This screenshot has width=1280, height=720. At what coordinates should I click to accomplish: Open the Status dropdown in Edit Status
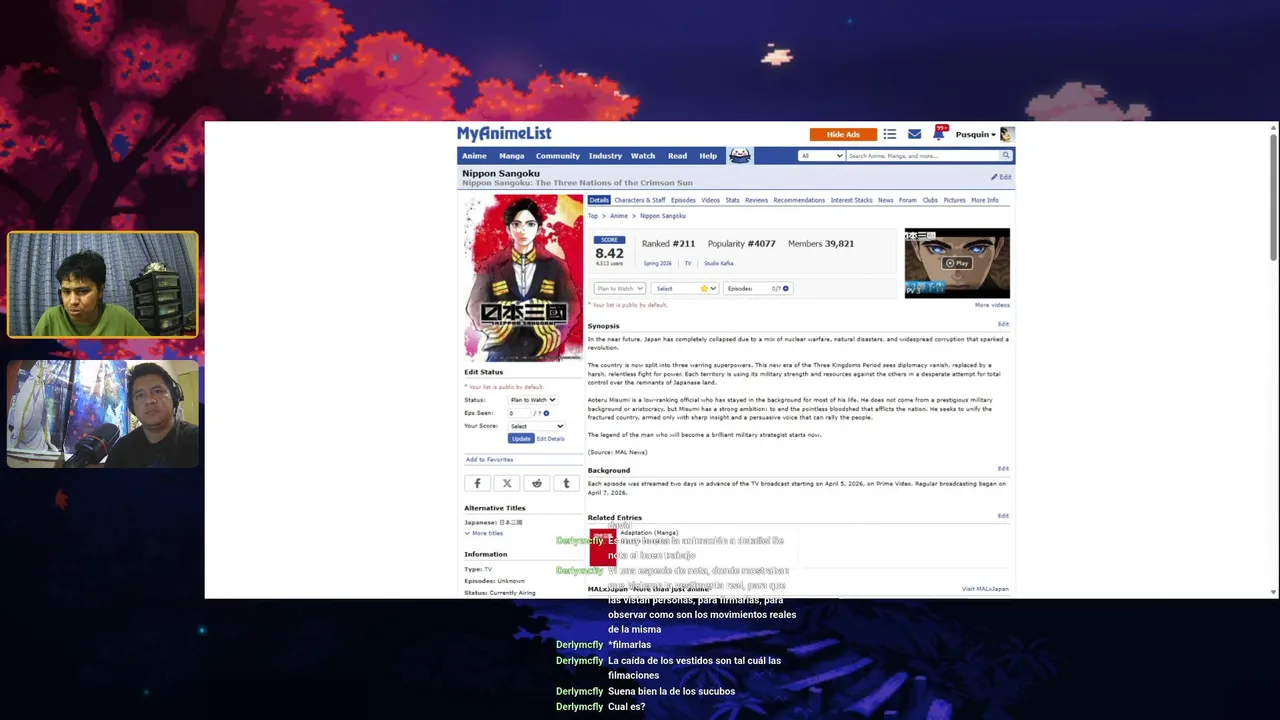click(x=532, y=400)
